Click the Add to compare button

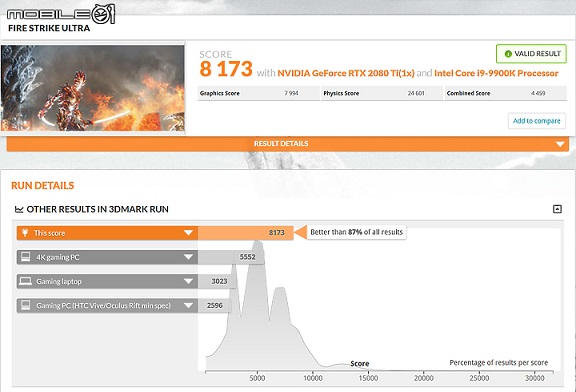tap(537, 121)
